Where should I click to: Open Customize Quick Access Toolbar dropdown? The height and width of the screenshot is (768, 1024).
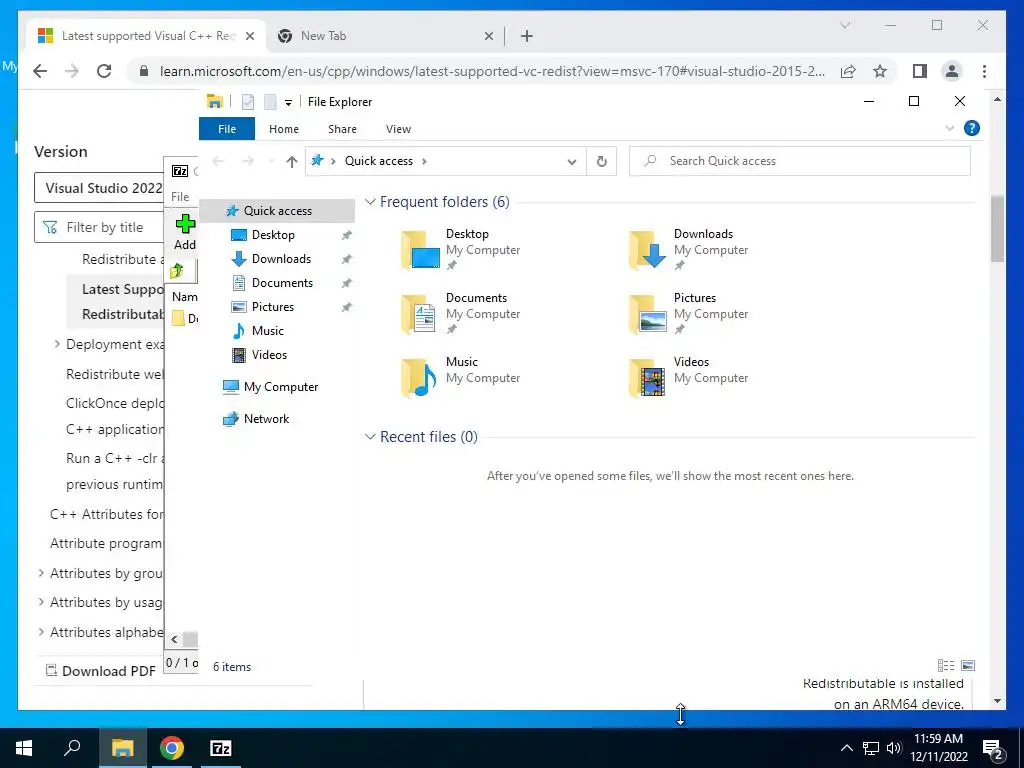coord(288,103)
